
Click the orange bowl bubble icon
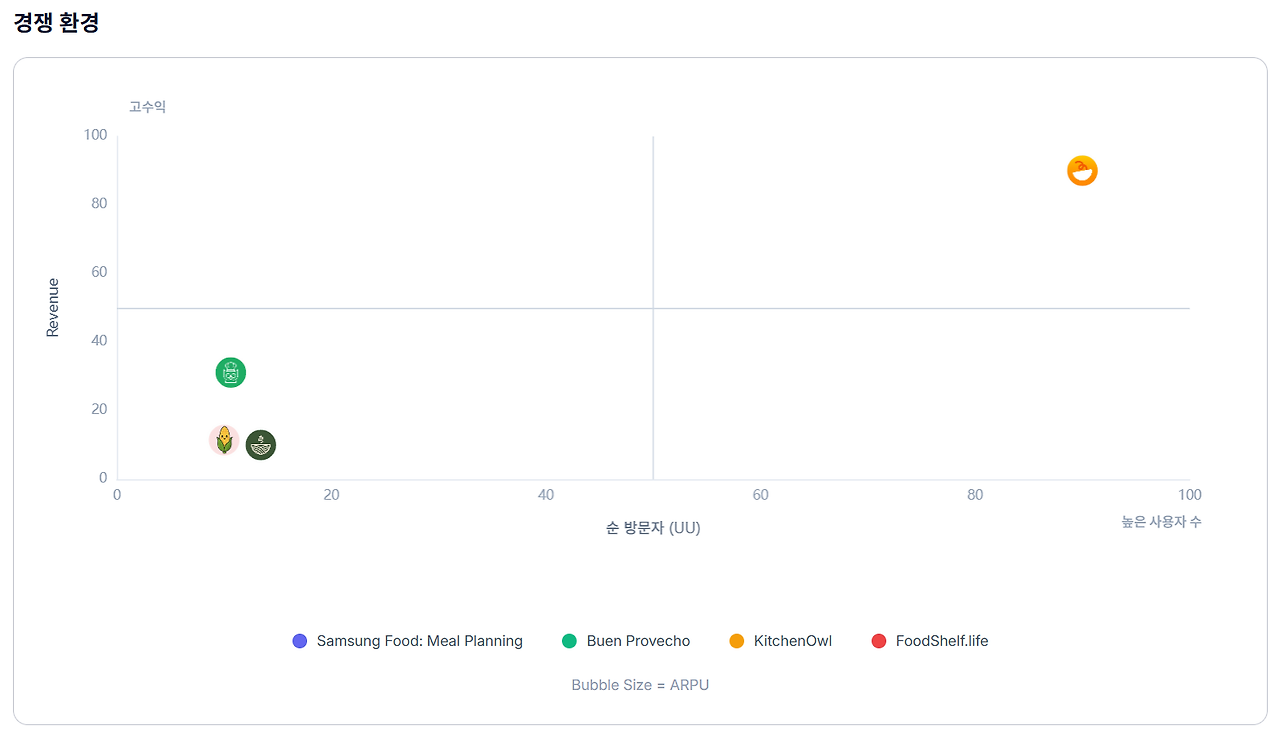coord(1082,171)
